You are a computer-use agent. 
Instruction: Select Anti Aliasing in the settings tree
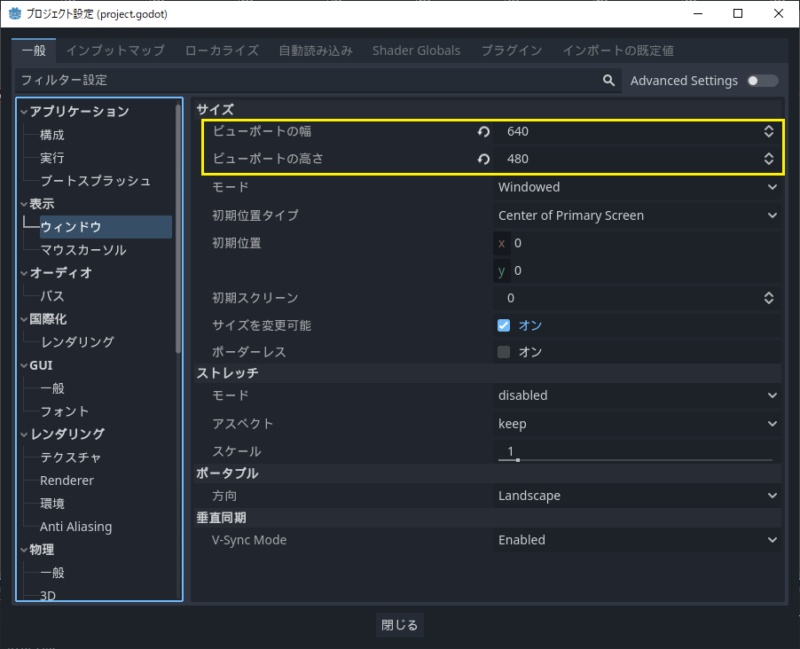[76, 527]
